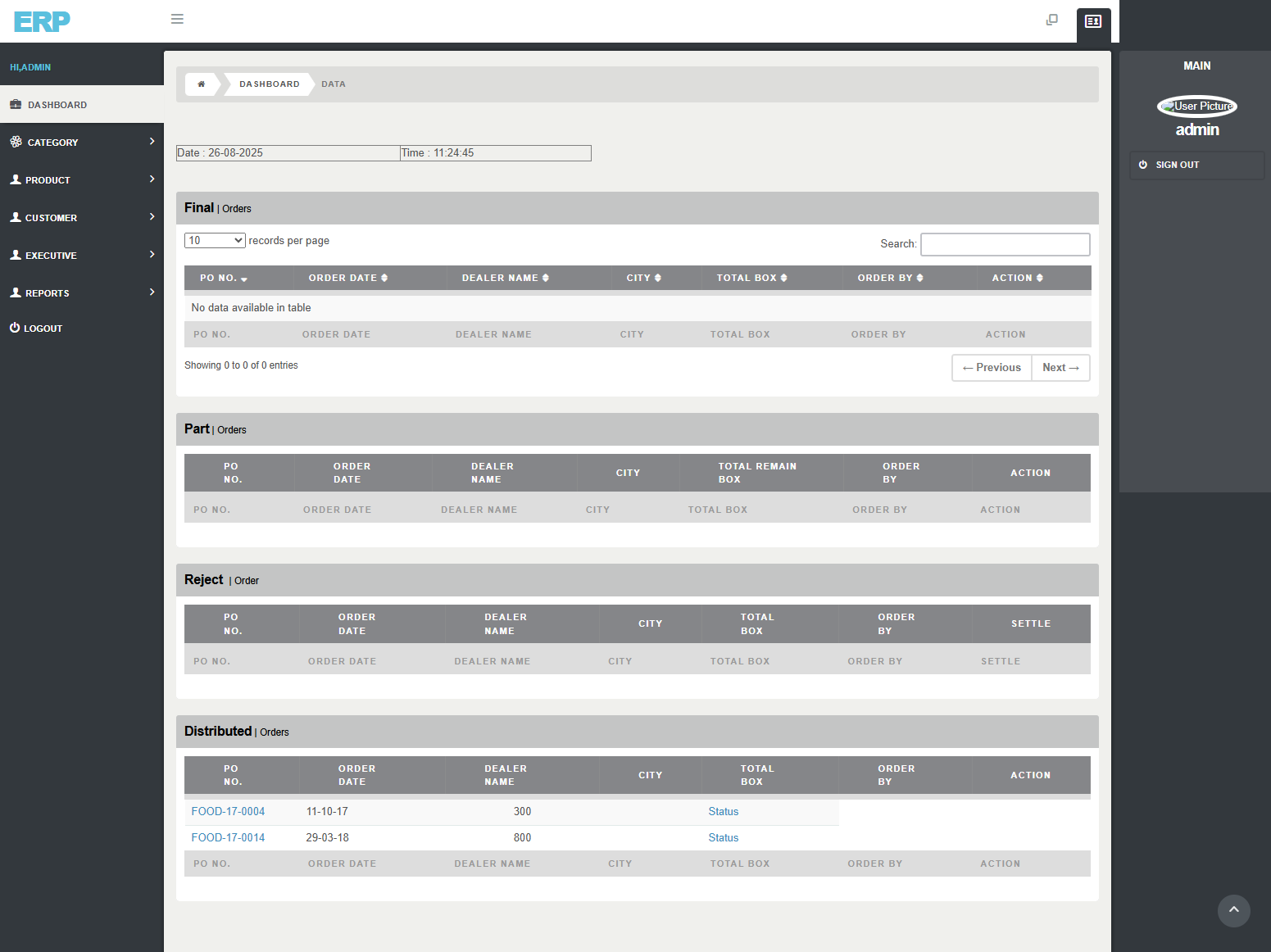Viewport: 1271px width, 952px height.
Task: Click the User Picture avatar
Action: click(1196, 107)
